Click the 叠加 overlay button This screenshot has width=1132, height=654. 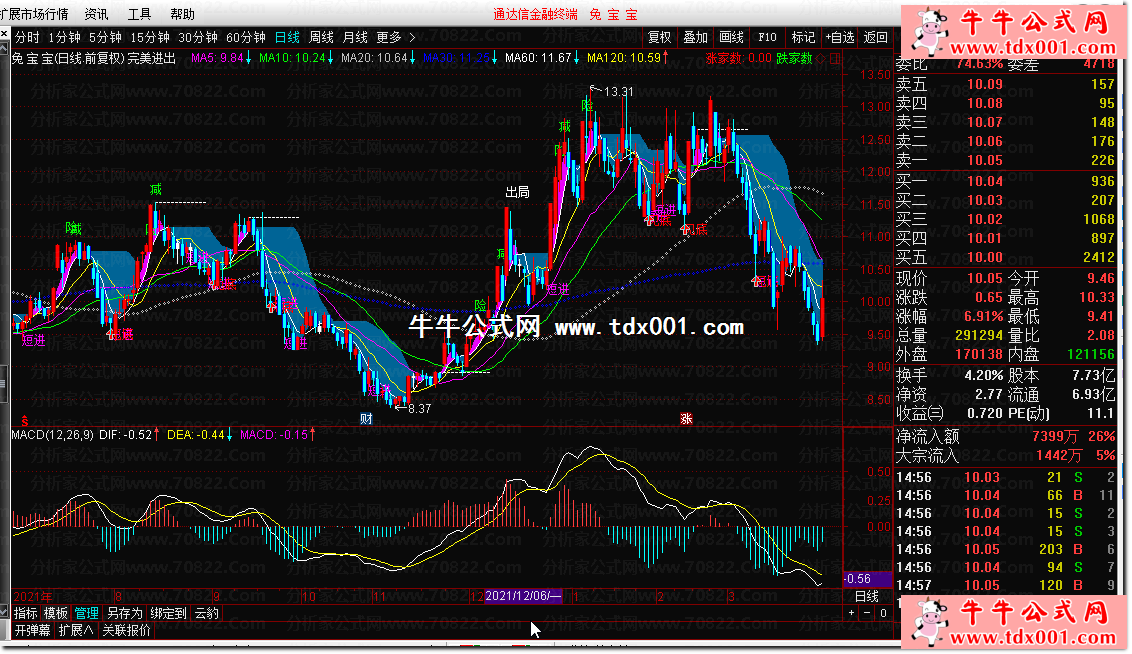coord(695,38)
